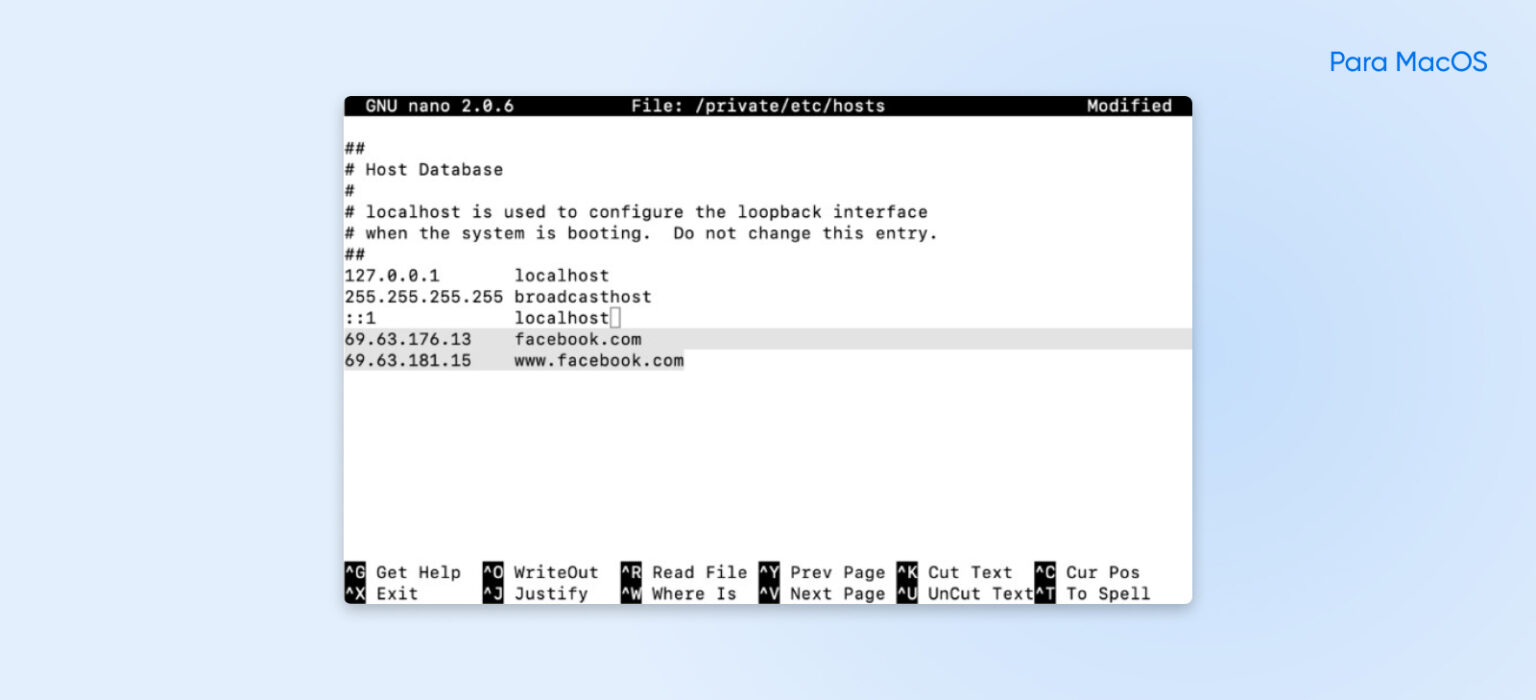Click the highlighted facebook.com hosts entry

coord(578,339)
